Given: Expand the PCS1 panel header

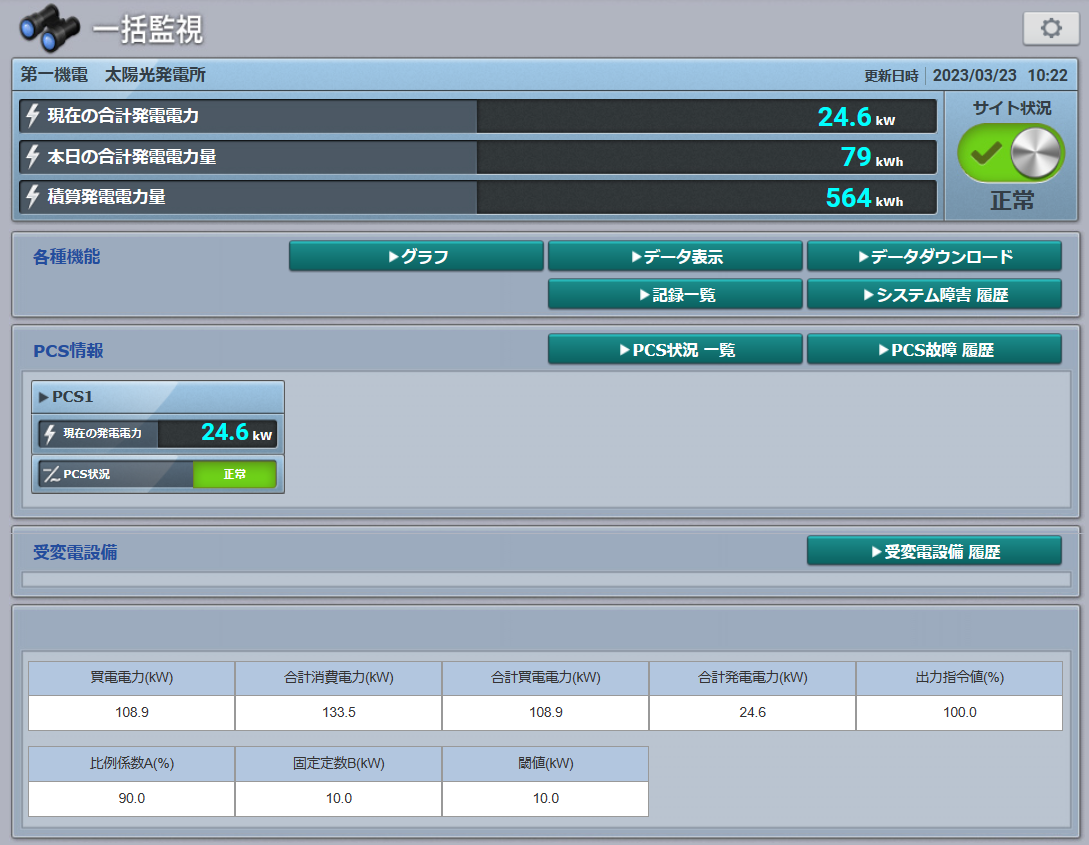Looking at the screenshot, I should [158, 396].
